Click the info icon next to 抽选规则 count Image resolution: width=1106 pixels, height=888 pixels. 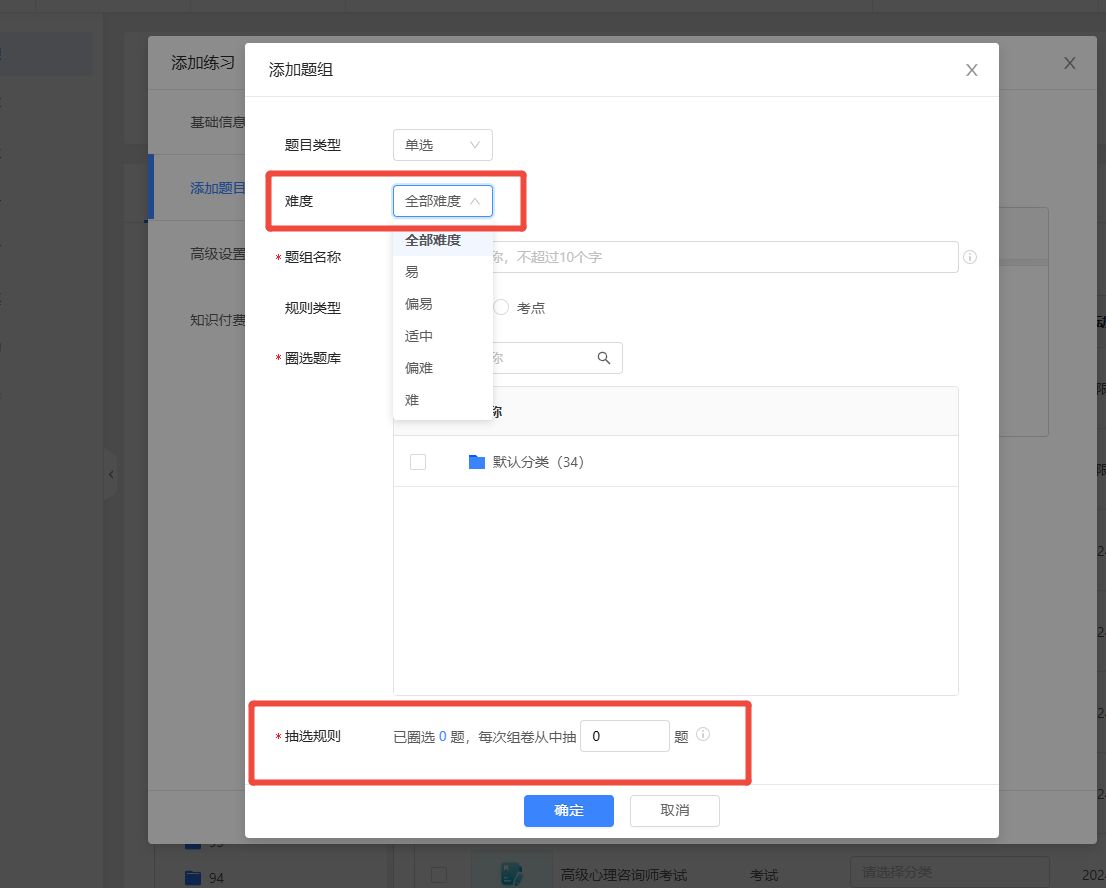(x=703, y=735)
